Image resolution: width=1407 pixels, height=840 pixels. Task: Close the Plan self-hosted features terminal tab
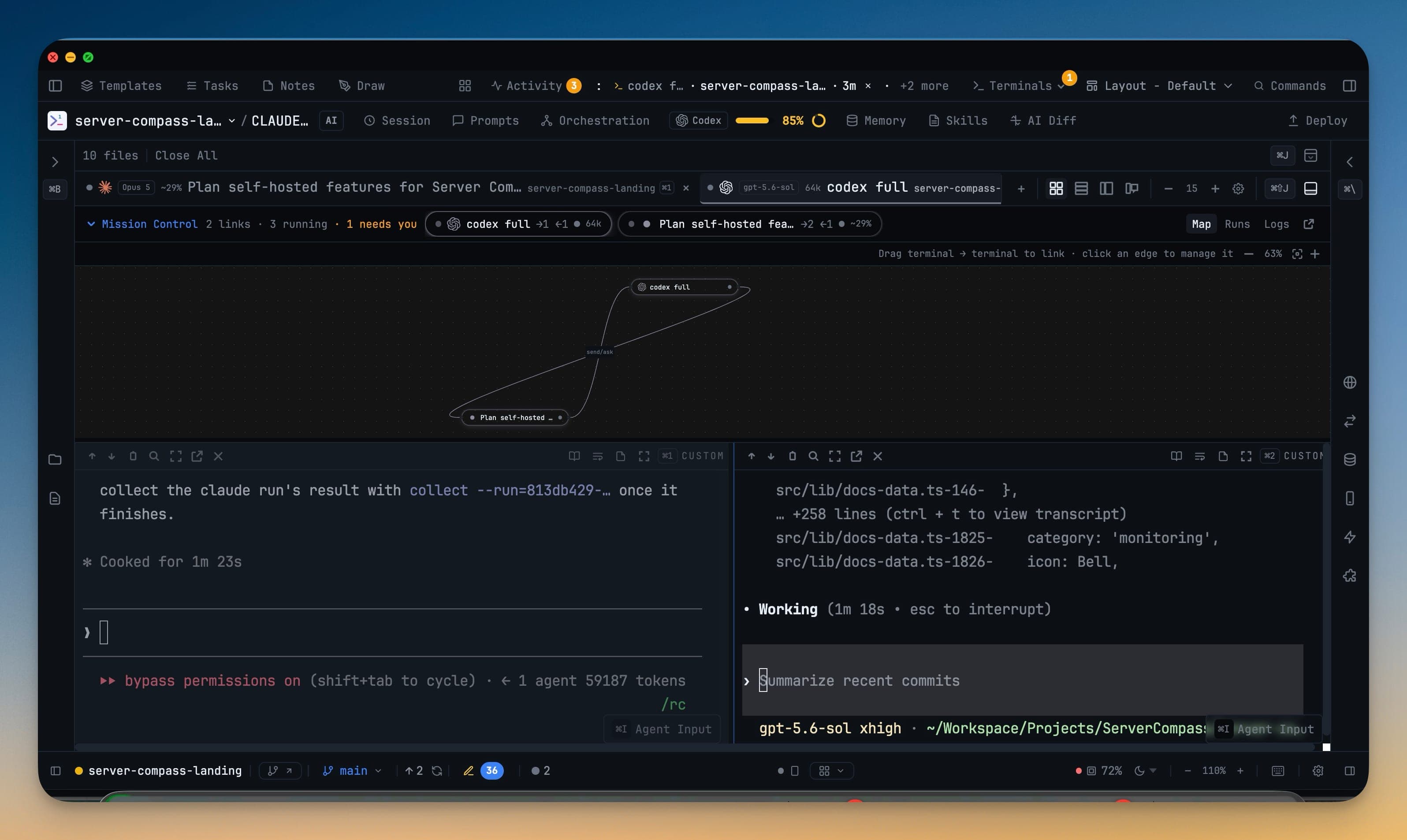point(686,188)
